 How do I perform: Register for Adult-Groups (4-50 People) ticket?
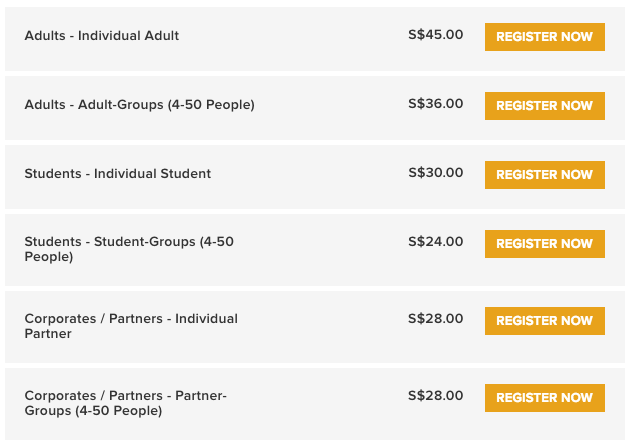[544, 106]
